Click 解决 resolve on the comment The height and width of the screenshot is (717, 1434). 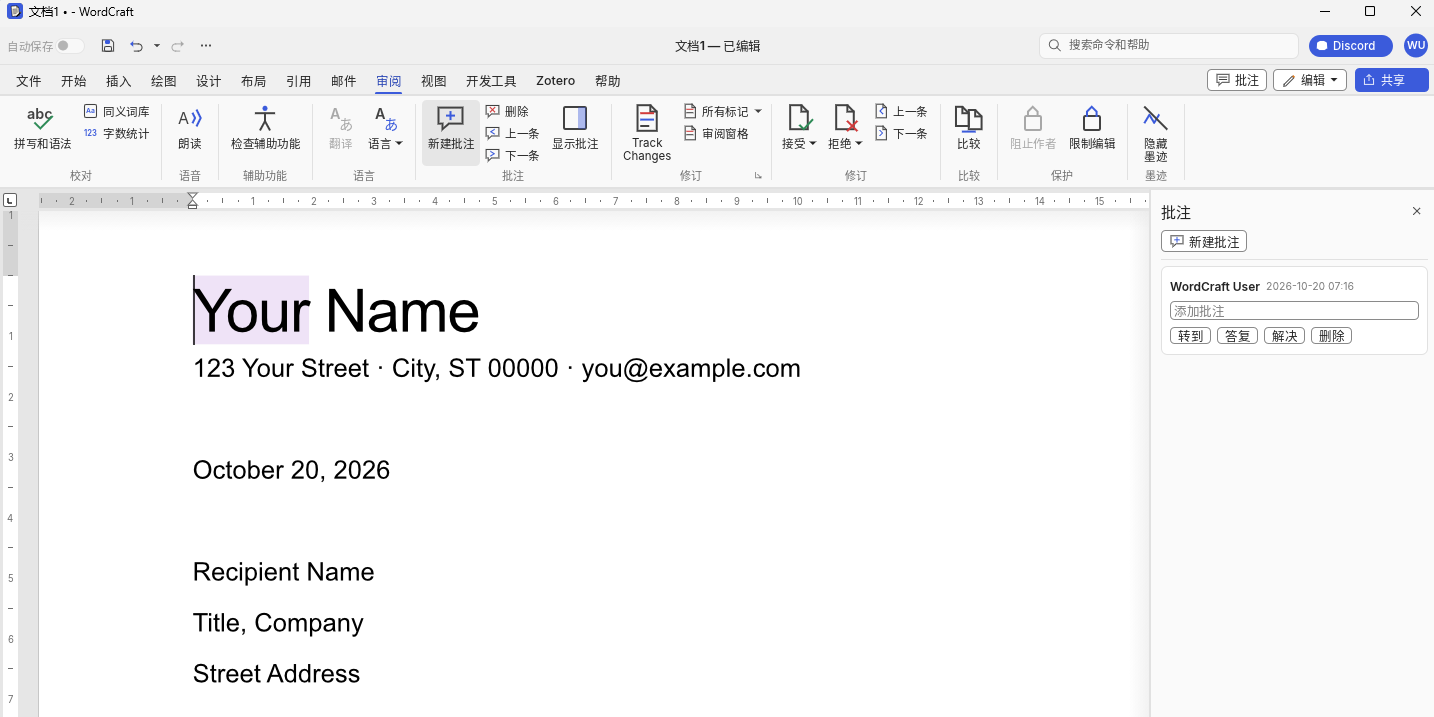(1285, 336)
